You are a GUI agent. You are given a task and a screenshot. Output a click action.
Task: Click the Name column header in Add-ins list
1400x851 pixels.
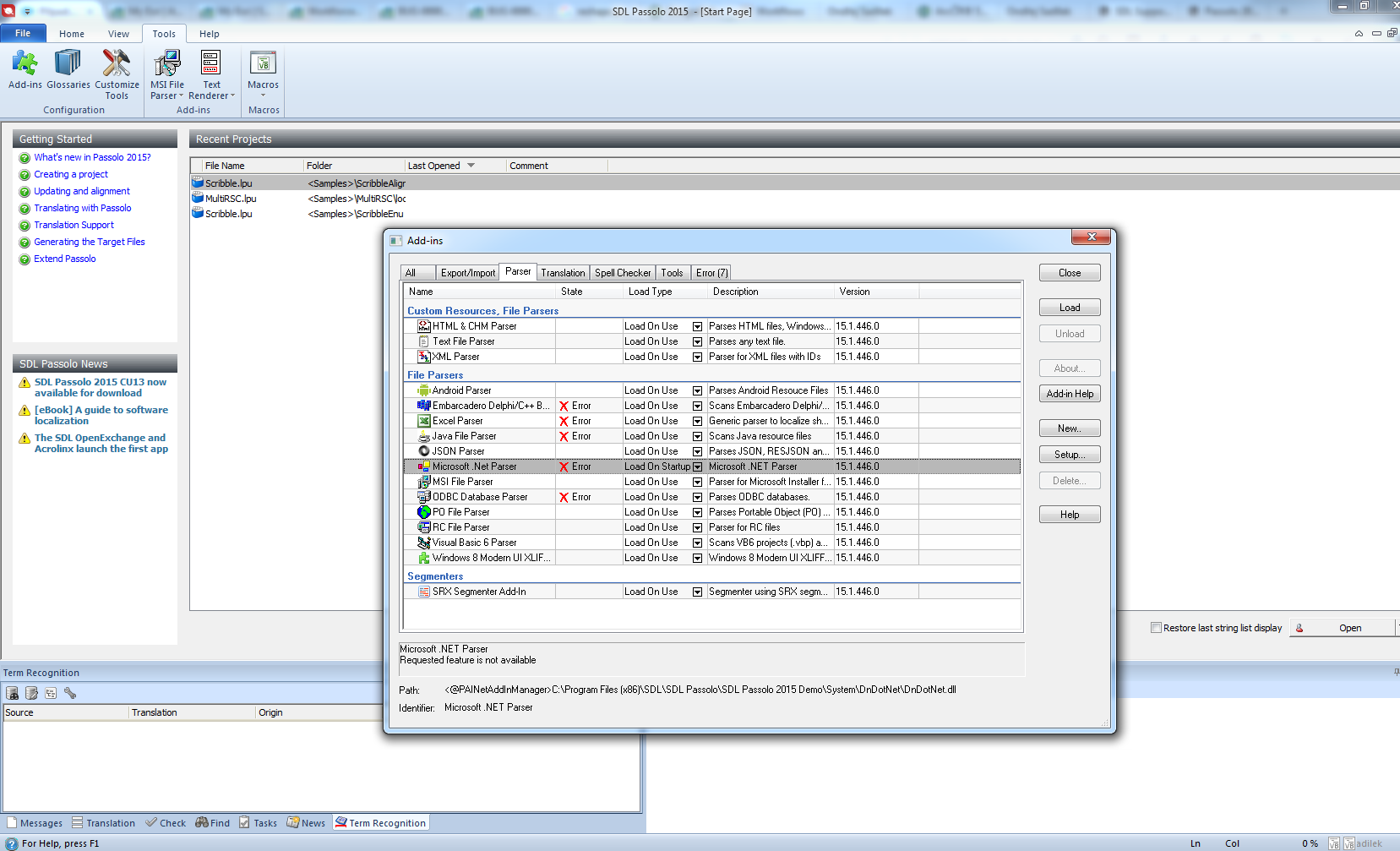[x=480, y=292]
